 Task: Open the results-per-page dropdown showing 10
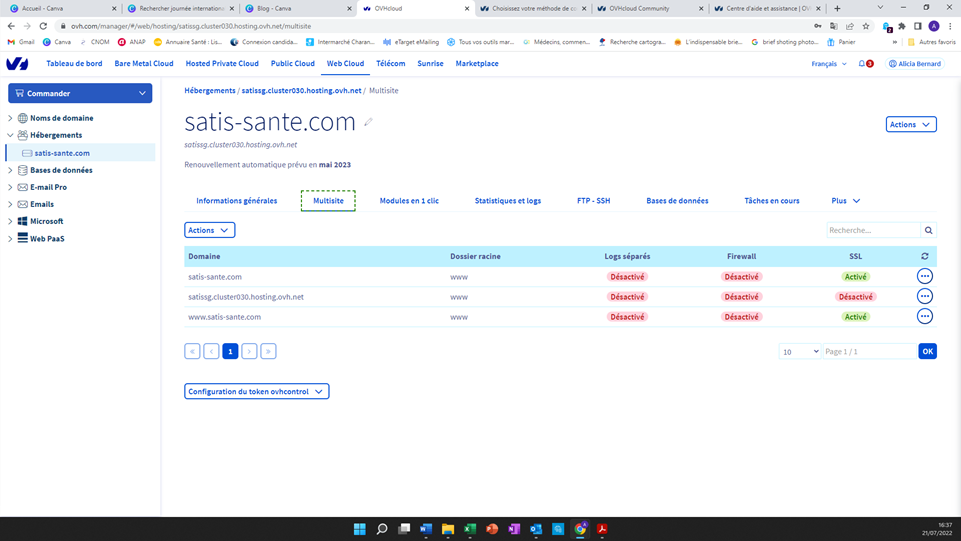799,352
